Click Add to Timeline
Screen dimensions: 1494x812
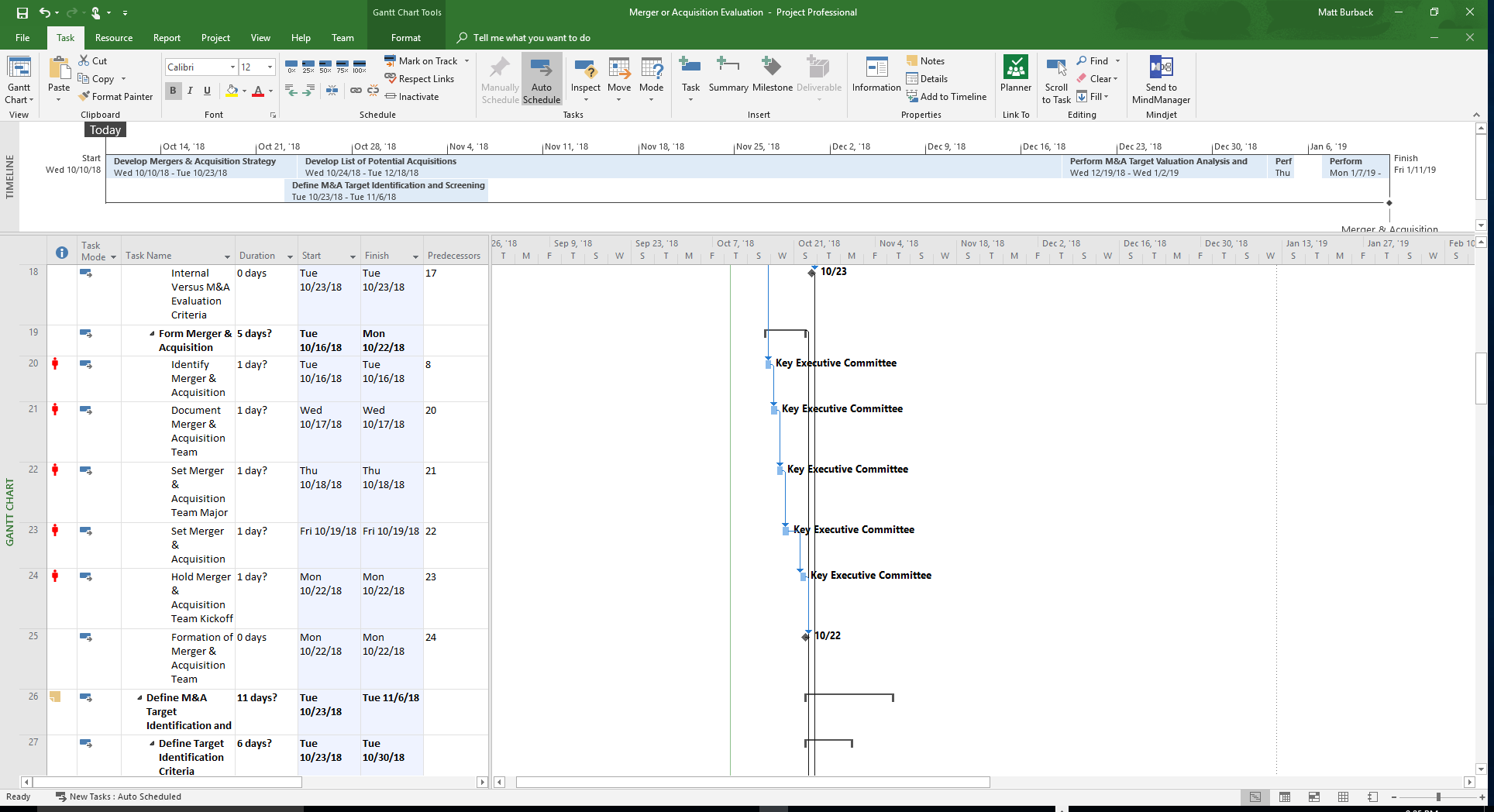[947, 96]
